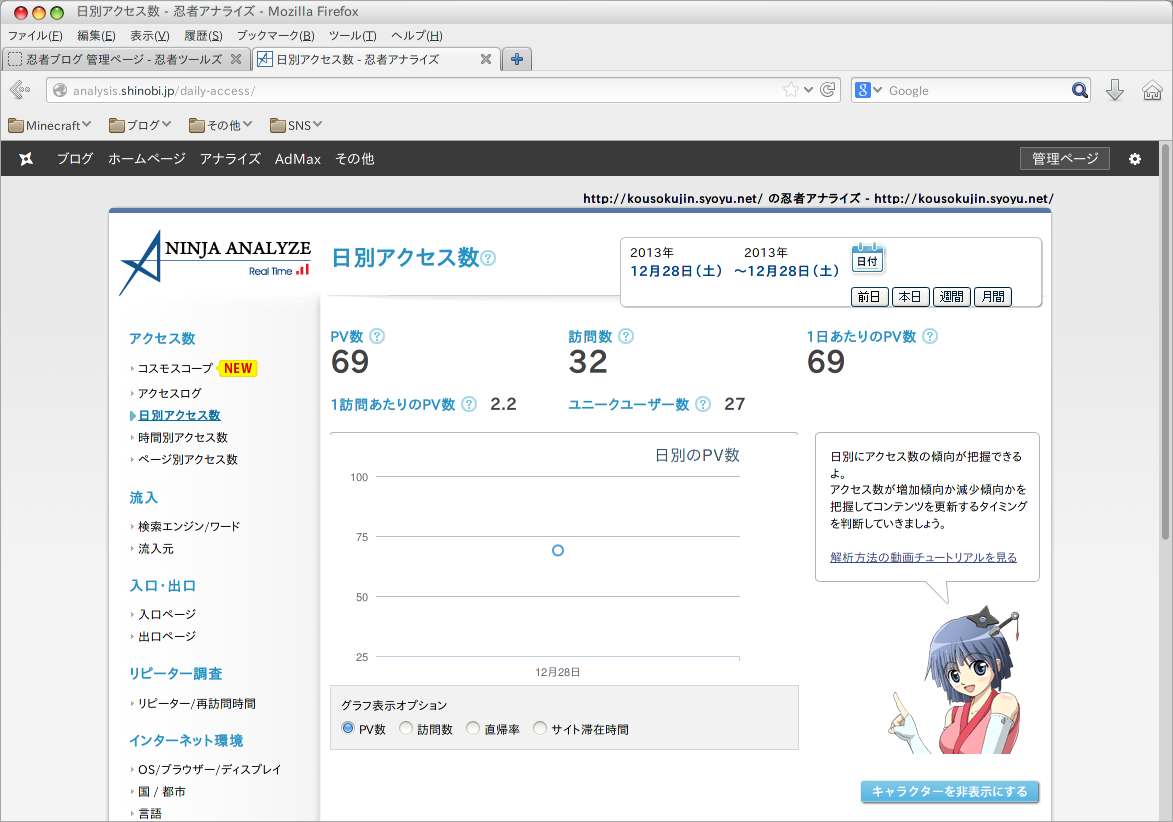Viewport: 1173px width, 822px height.
Task: Open the 編集 menu
Action: click(96, 35)
